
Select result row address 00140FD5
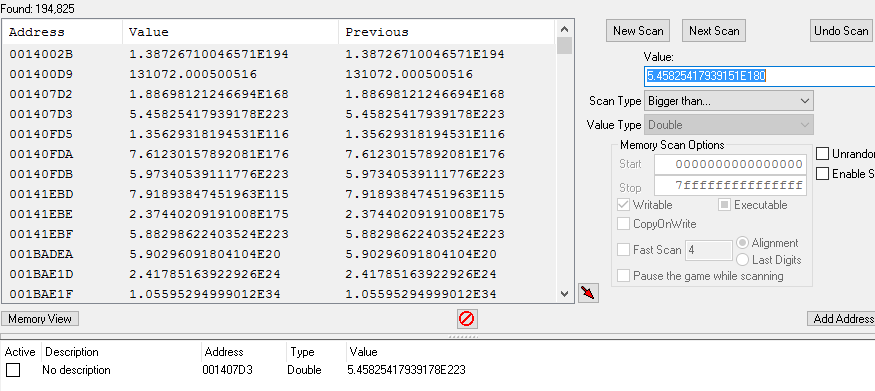[41, 134]
